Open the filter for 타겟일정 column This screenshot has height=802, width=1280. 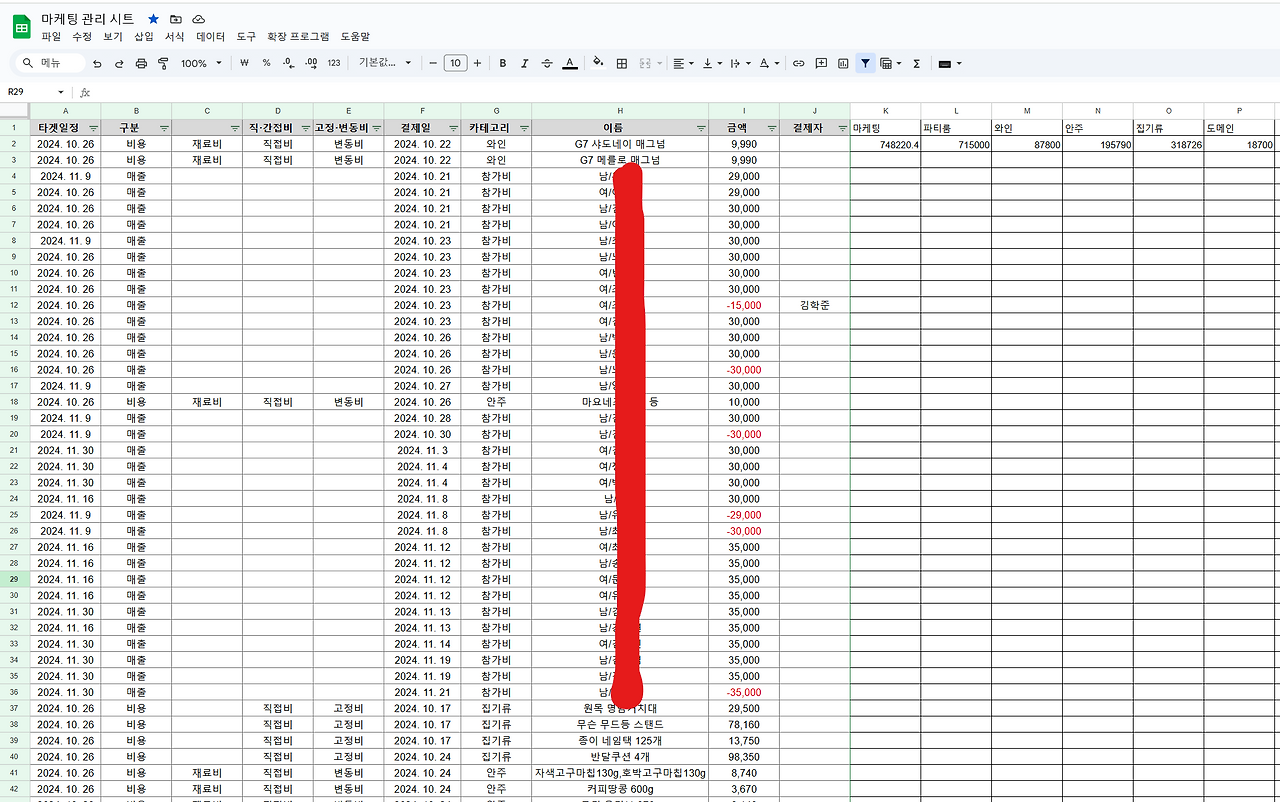[x=93, y=128]
